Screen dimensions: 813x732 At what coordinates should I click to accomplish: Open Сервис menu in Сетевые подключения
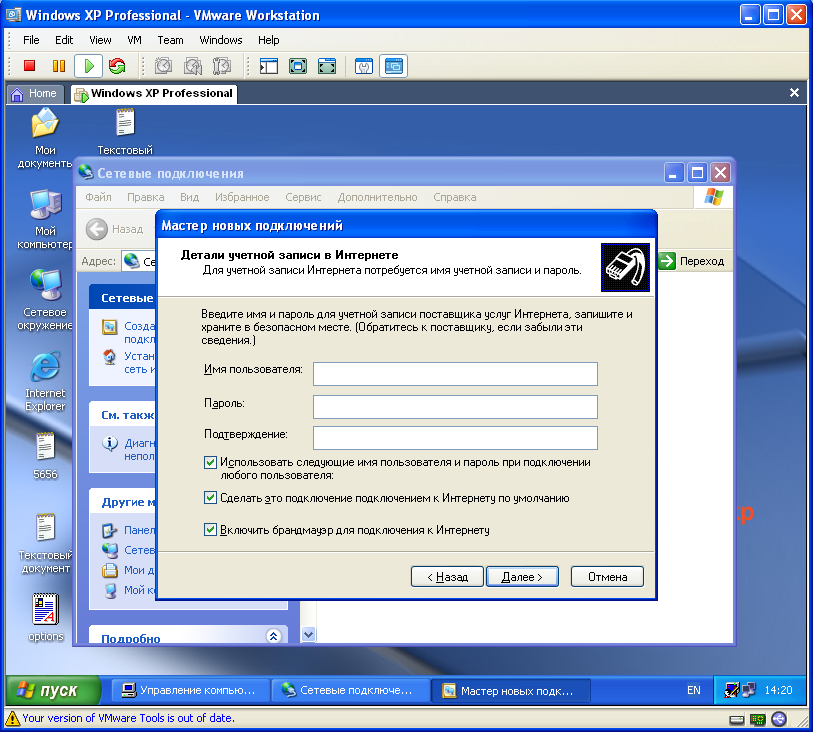(x=303, y=197)
